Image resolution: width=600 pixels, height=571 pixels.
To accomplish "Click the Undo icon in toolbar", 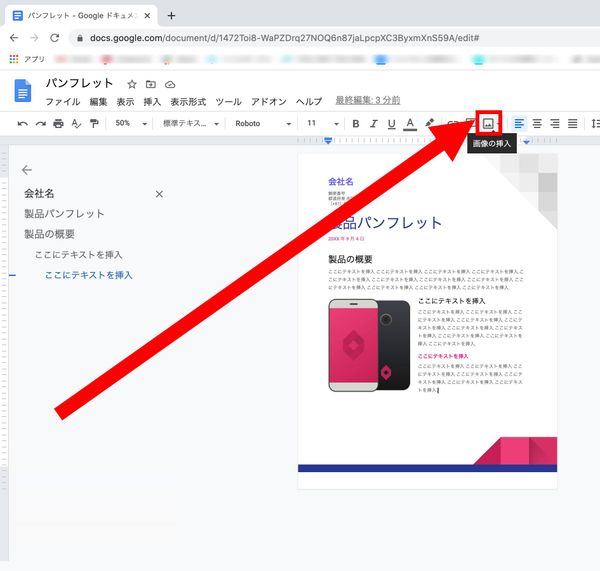I will pos(23,124).
